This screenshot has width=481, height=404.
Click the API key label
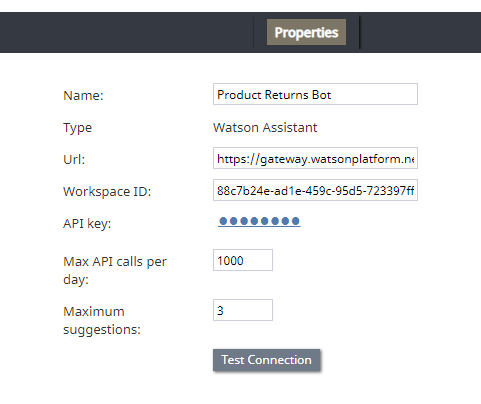pos(87,224)
